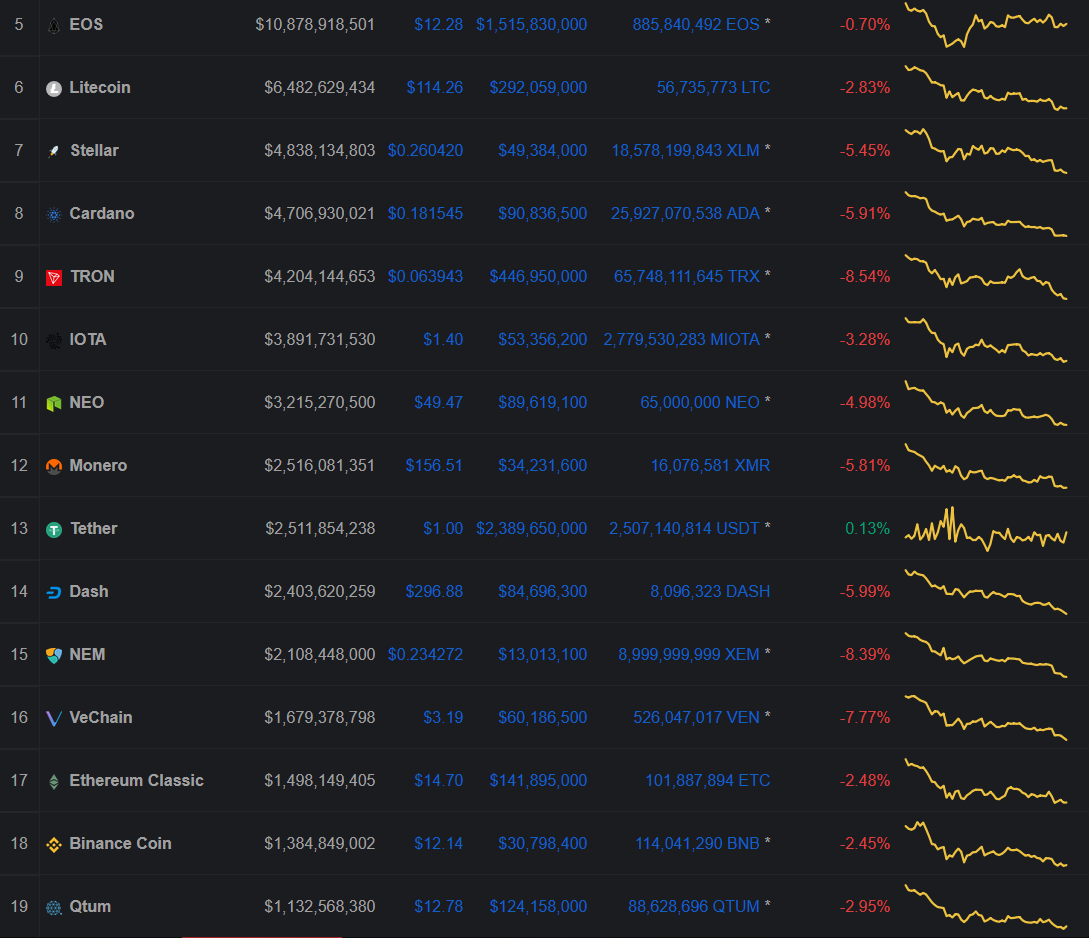Viewport: 1089px width, 938px height.
Task: Click the green Tether logo icon
Action: pyautogui.click(x=53, y=530)
